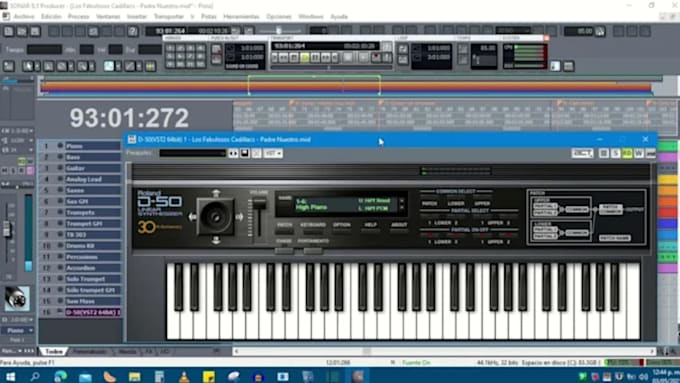Toggle the D-50 PORTAMENTO button

pos(313,250)
